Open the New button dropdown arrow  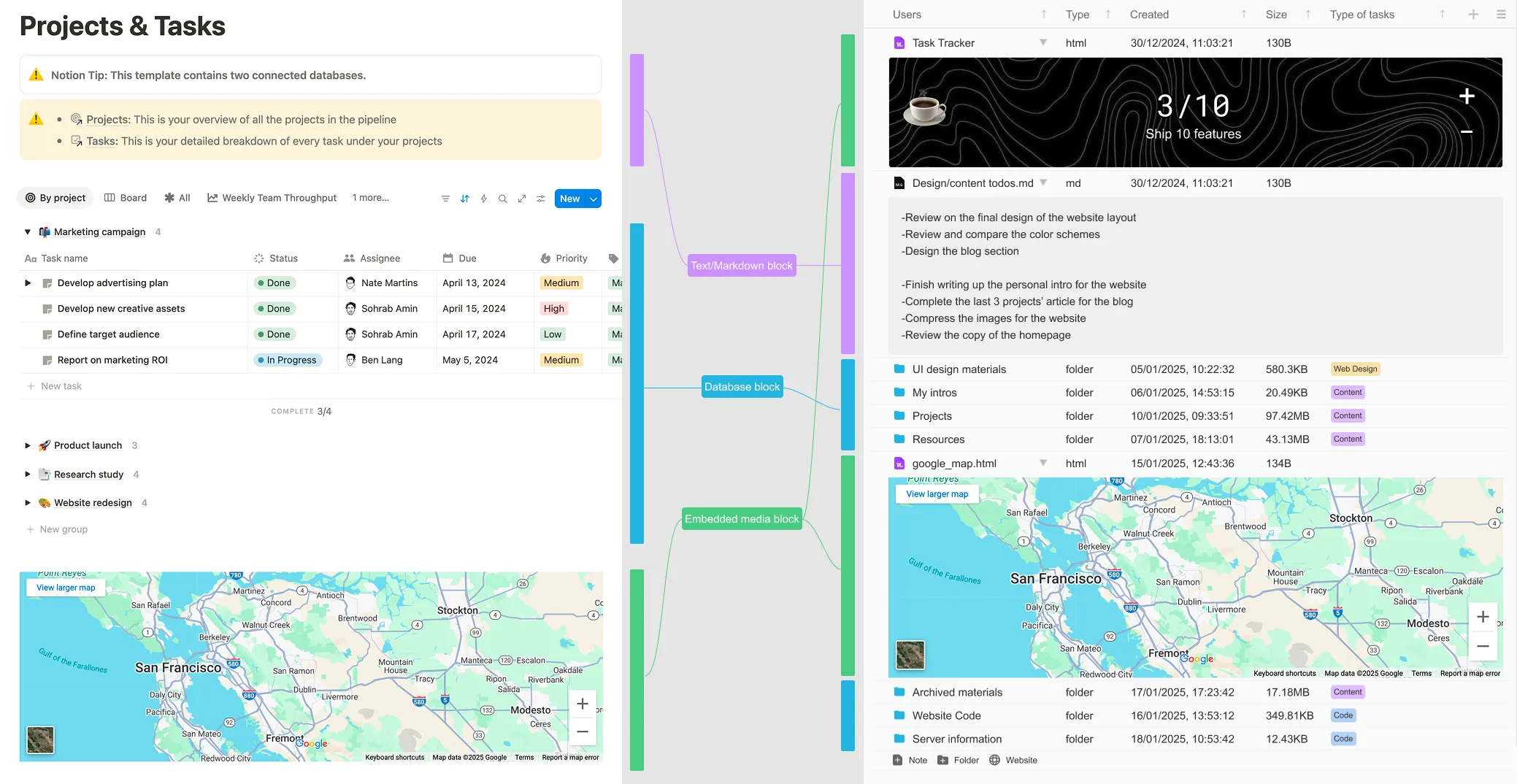[594, 199]
